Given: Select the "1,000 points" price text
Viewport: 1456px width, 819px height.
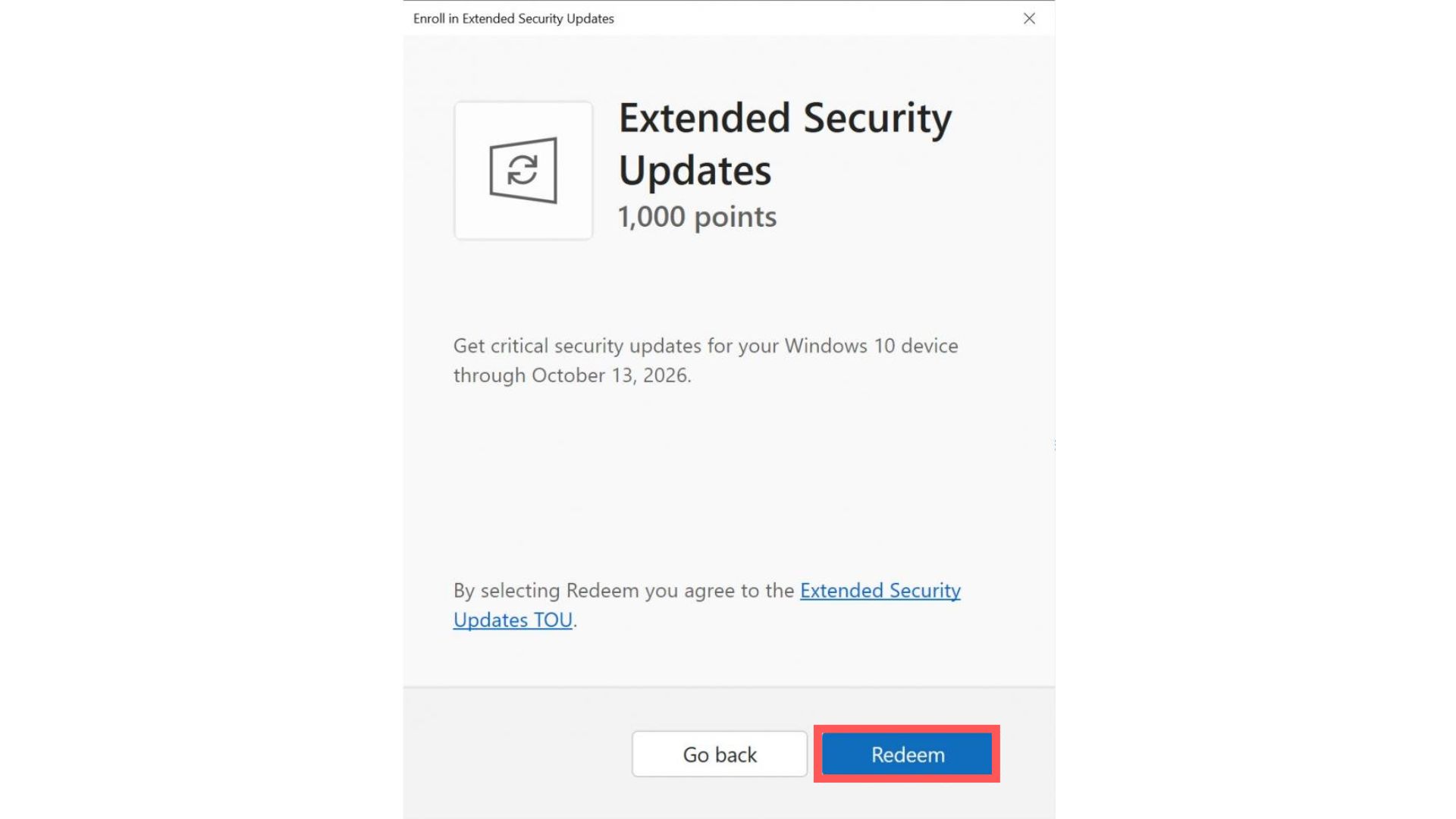Looking at the screenshot, I should (x=697, y=217).
